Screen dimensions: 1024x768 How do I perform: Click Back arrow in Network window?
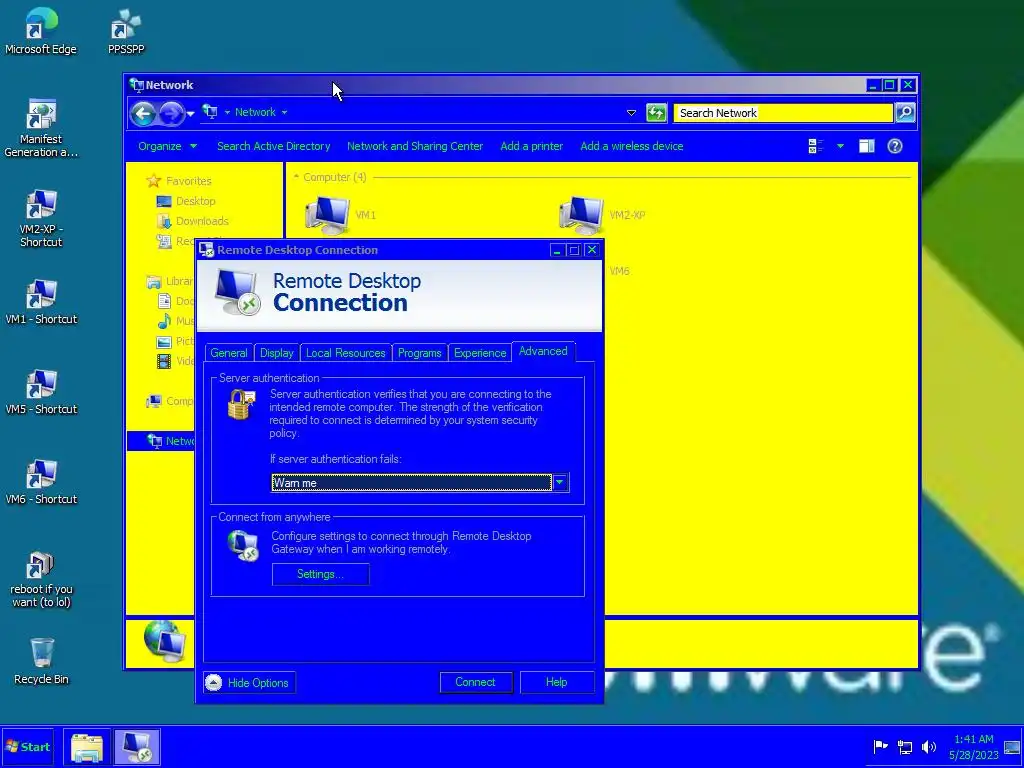143,114
